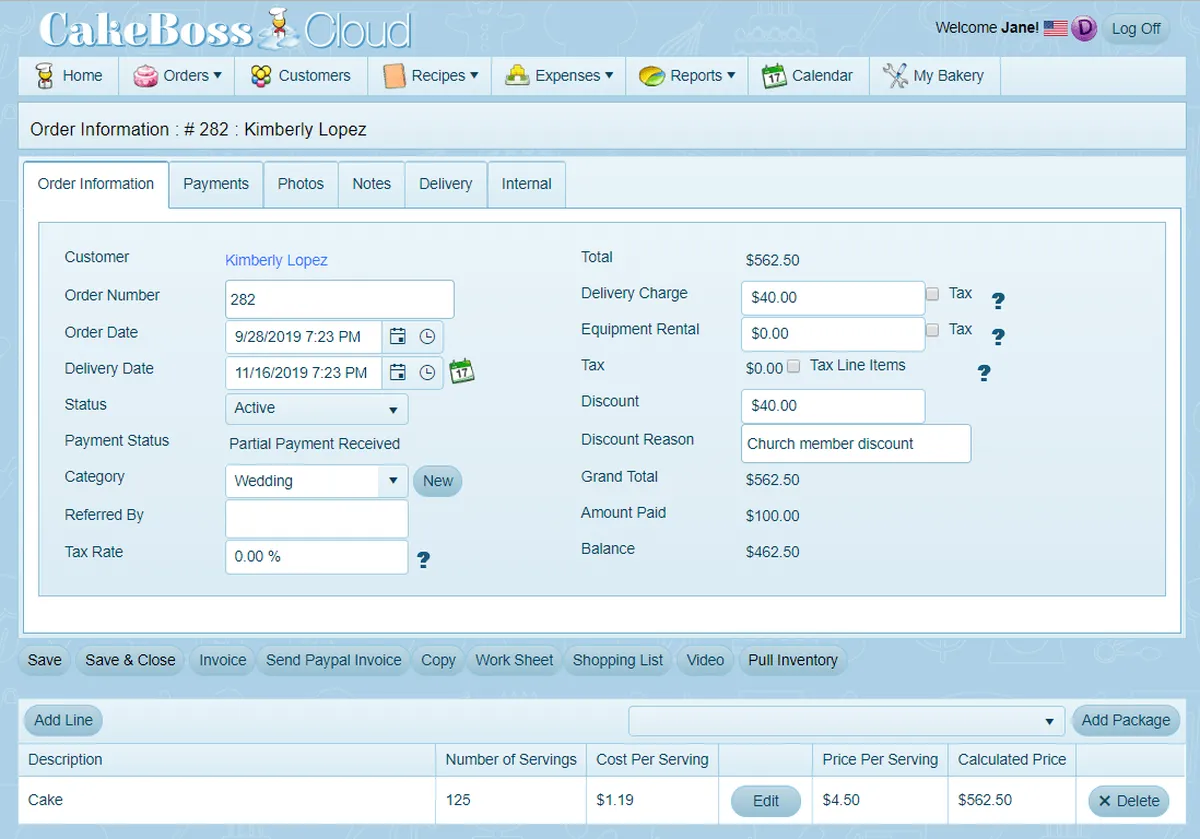Click the Delivery Date clock icon

[427, 372]
